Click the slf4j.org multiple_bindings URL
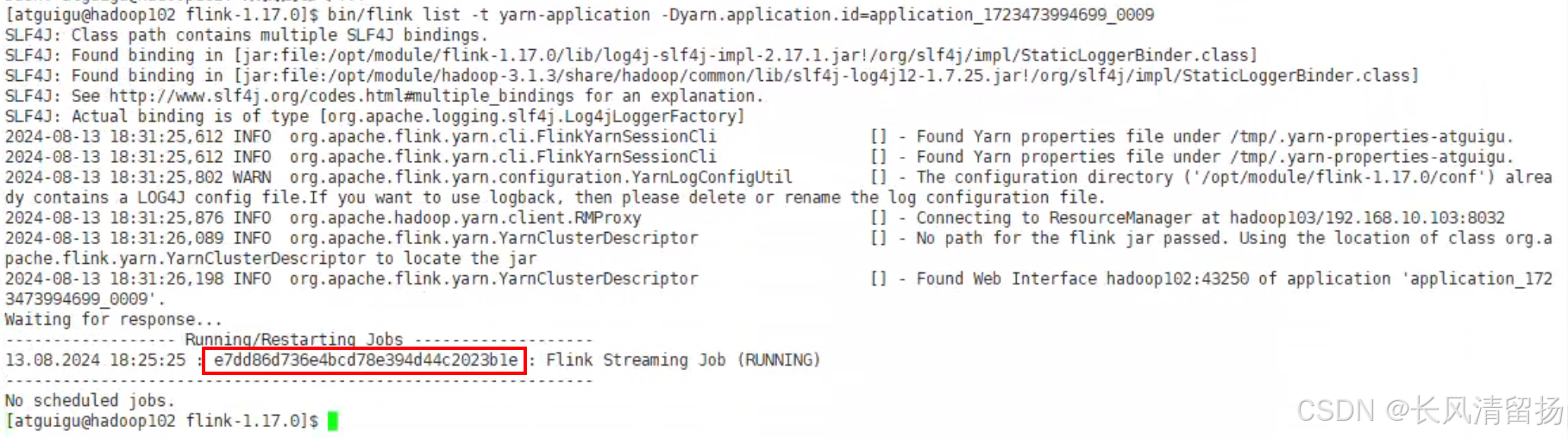Viewport: 1568px width, 438px height. coord(342,96)
